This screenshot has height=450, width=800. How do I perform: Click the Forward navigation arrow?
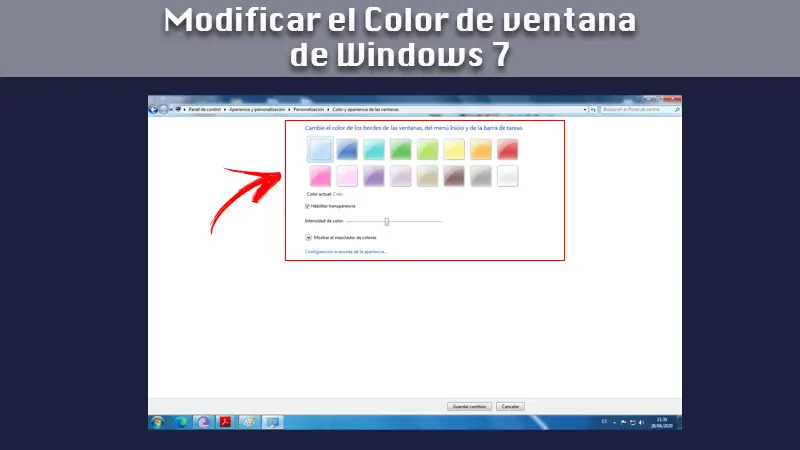click(163, 109)
